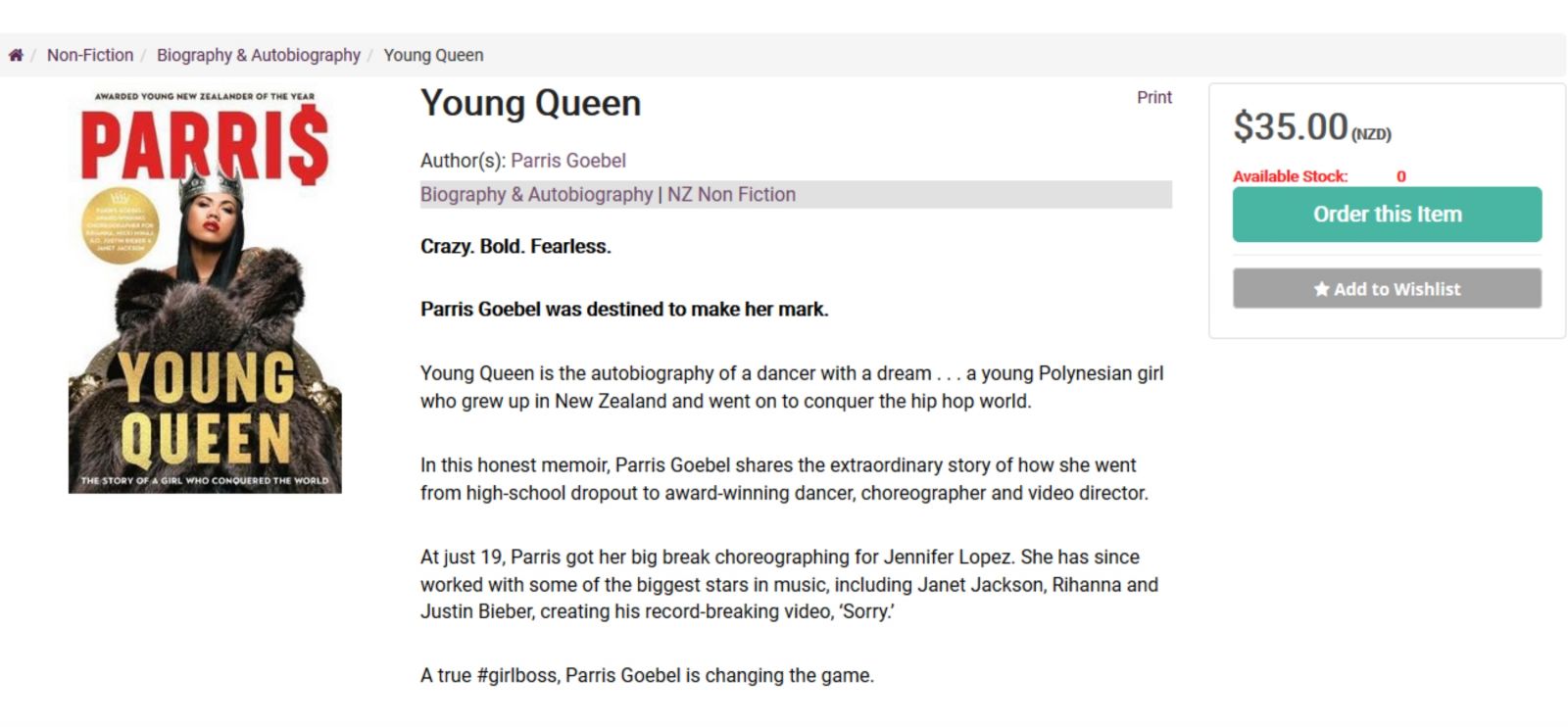The image size is (1568, 727).
Task: Click the Available Stock count
Action: (1400, 176)
